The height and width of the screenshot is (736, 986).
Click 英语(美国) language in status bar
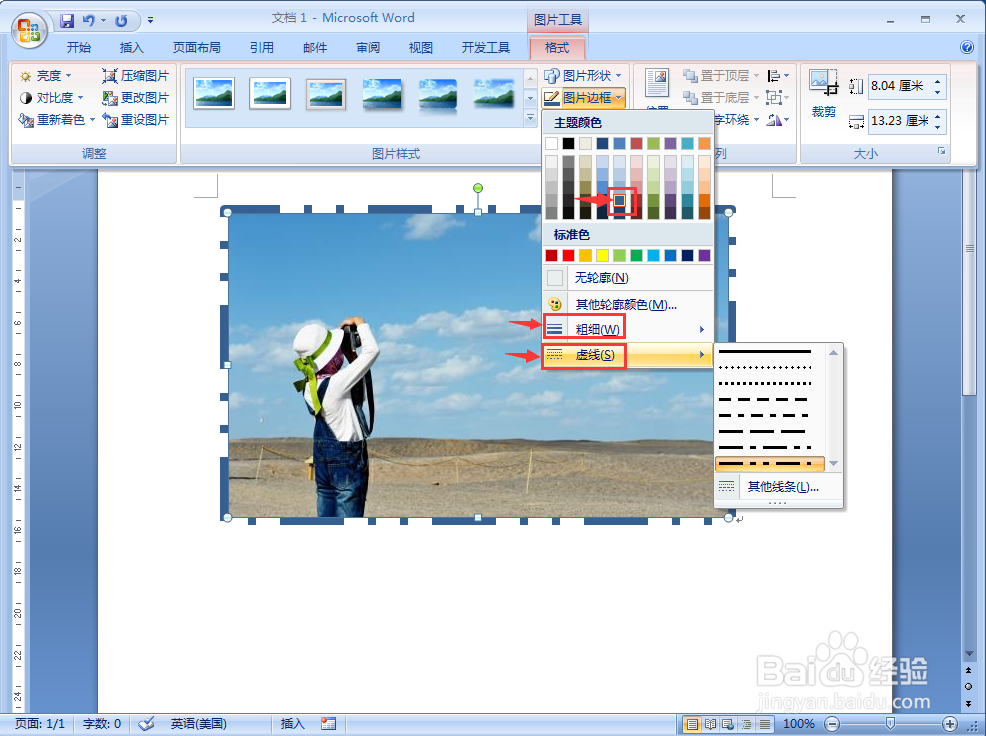(199, 724)
